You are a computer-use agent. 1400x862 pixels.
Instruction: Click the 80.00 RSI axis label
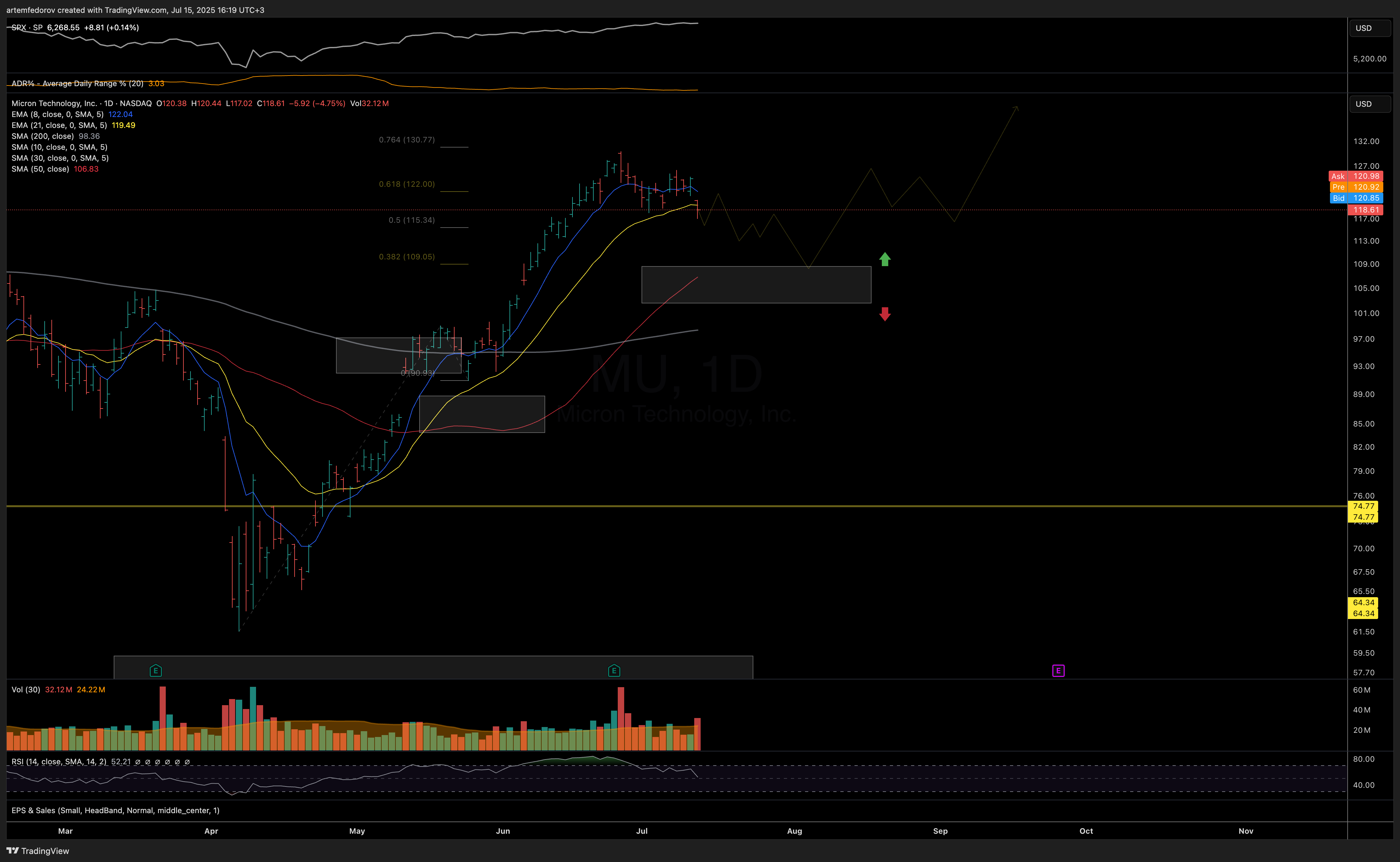pyautogui.click(x=1364, y=759)
